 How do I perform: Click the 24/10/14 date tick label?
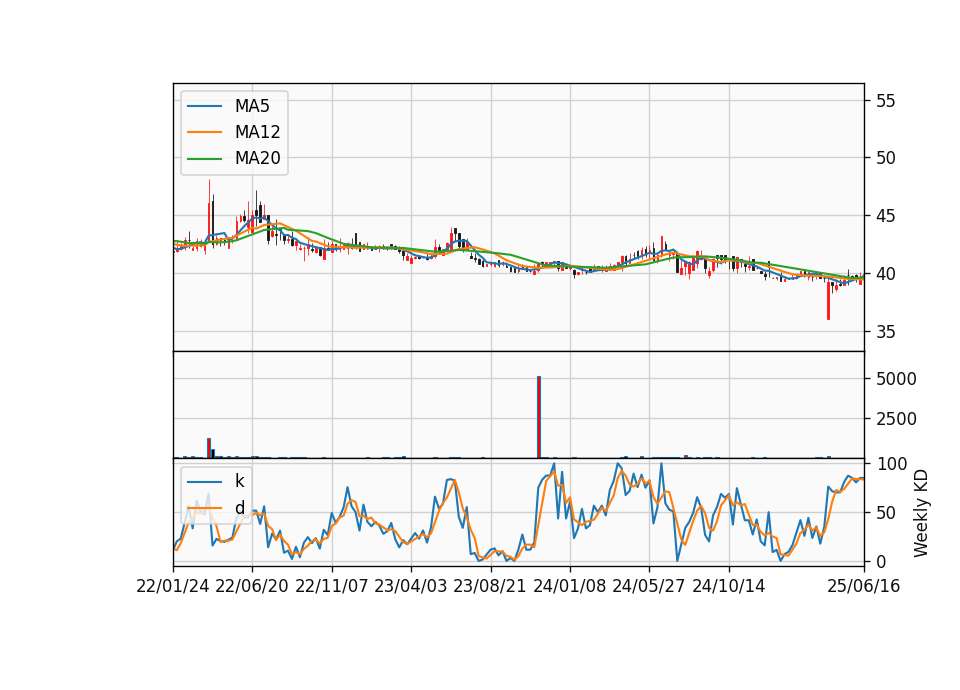pyautogui.click(x=729, y=586)
